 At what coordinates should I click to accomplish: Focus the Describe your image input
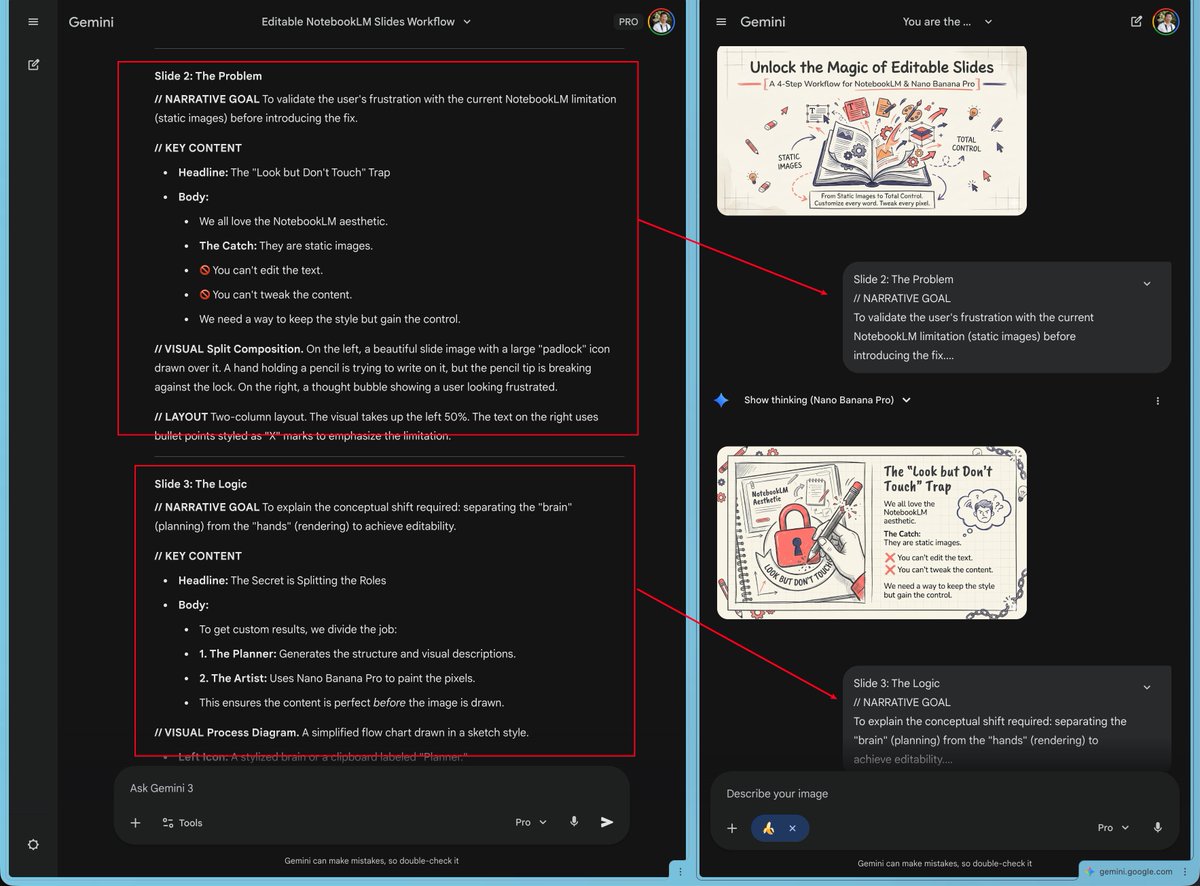[945, 794]
